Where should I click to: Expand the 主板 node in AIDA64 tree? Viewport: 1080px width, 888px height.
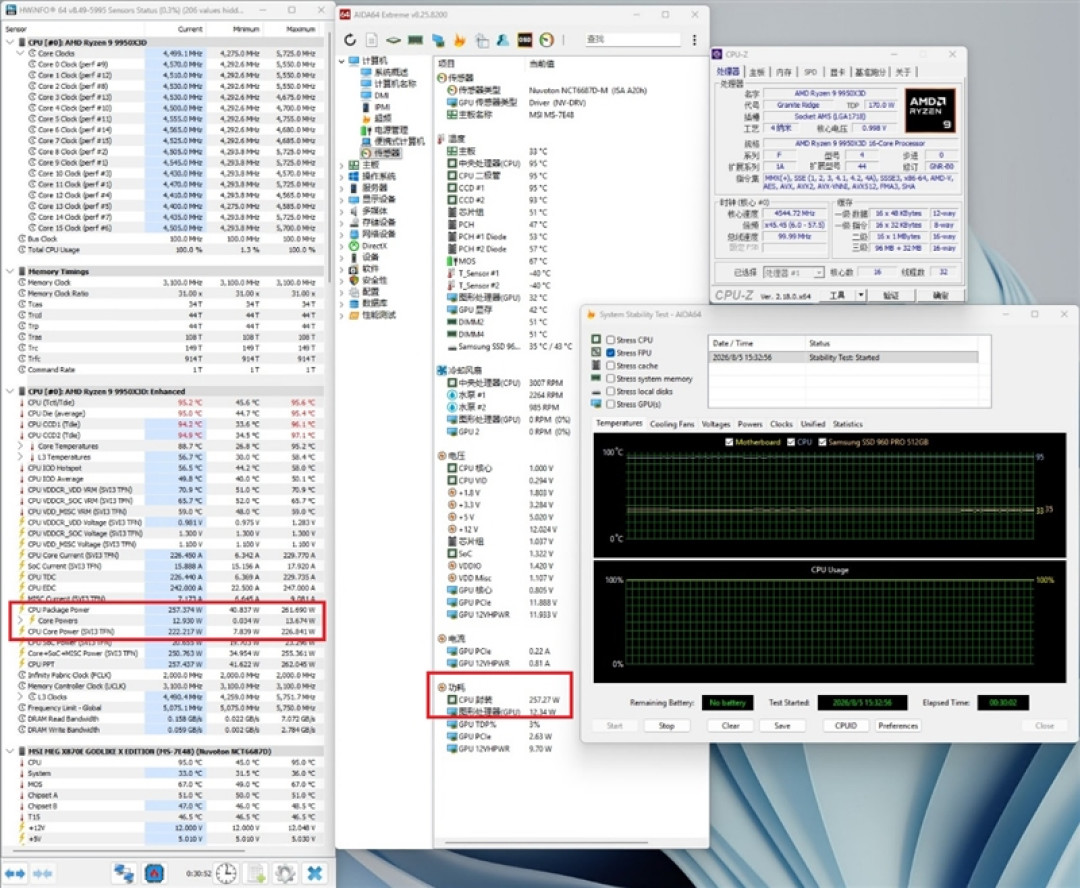[x=342, y=165]
